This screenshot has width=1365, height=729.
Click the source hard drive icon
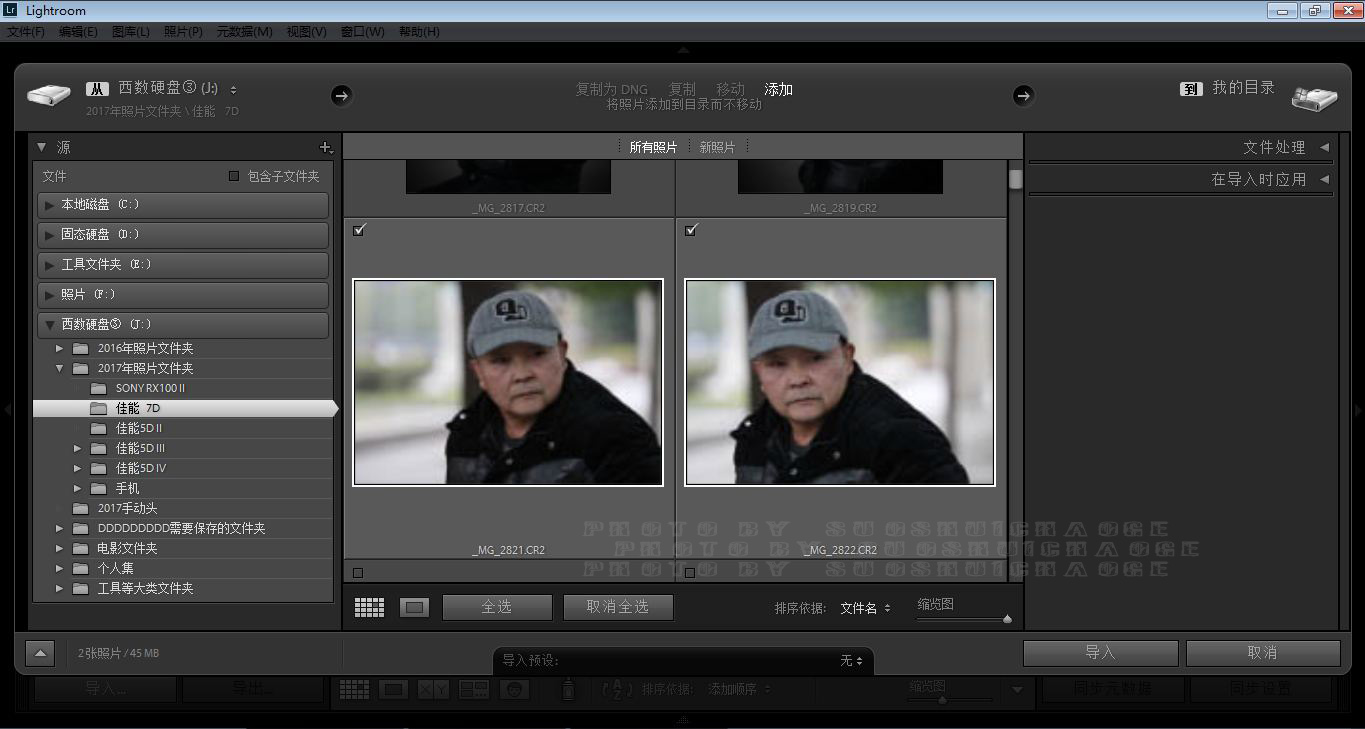[49, 96]
